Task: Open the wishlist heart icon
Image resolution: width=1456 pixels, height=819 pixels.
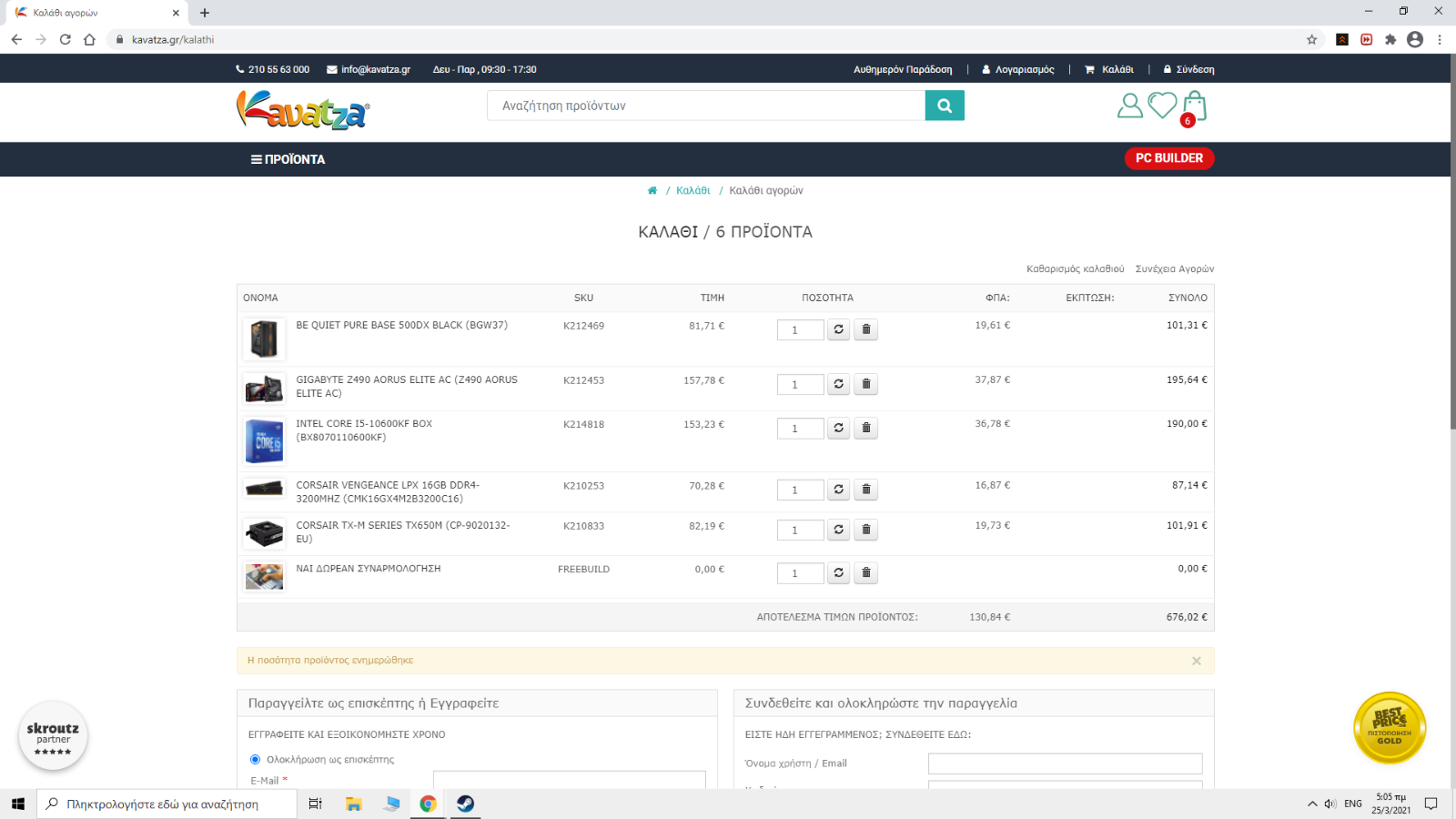Action: (1162, 106)
